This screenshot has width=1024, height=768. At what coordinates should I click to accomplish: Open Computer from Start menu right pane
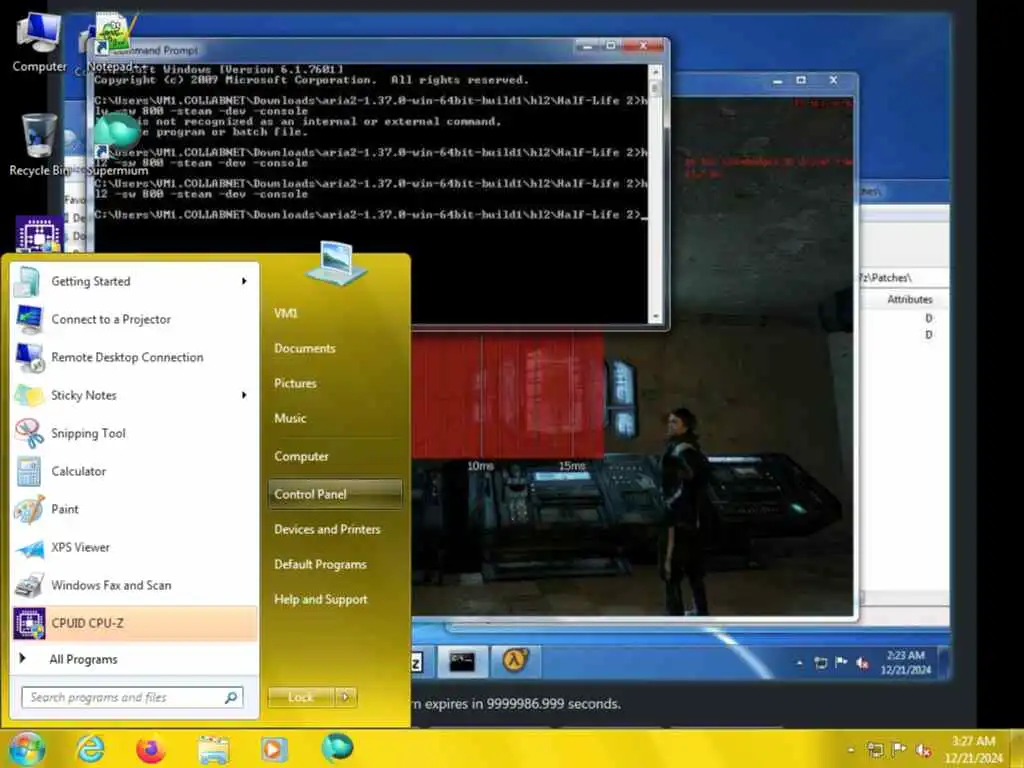click(x=301, y=456)
